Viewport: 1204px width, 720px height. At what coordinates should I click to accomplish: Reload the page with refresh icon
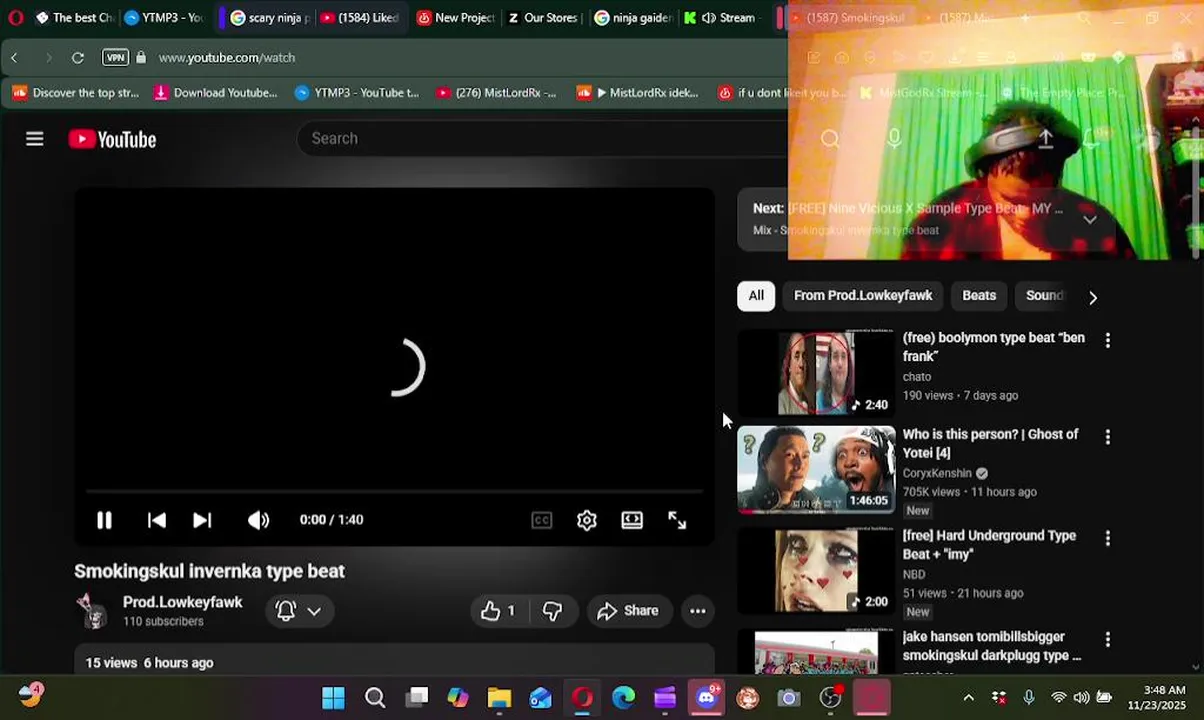point(77,58)
